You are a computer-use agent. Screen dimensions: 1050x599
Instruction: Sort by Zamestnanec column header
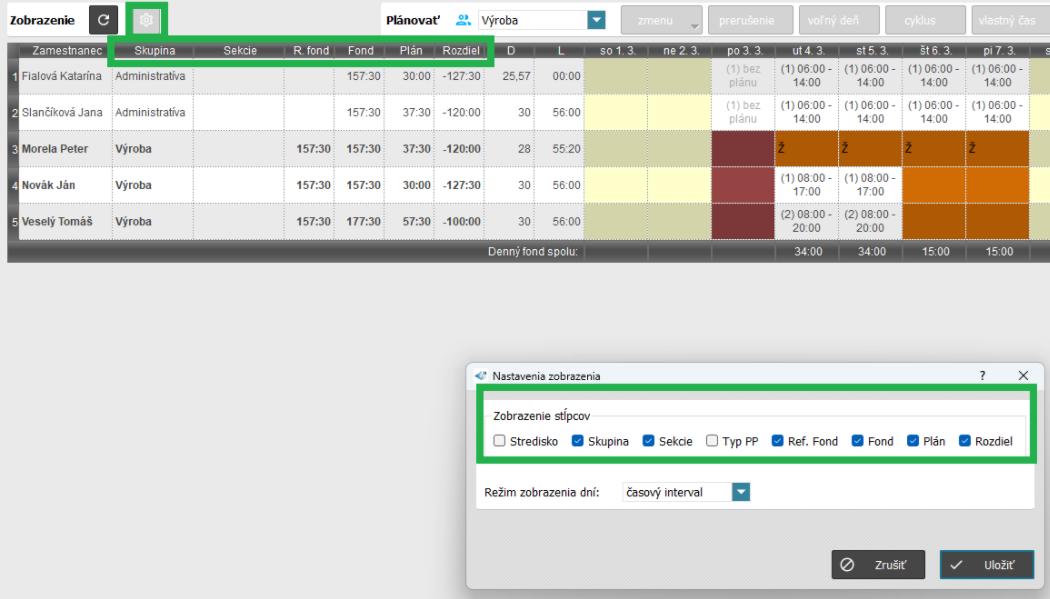62,50
